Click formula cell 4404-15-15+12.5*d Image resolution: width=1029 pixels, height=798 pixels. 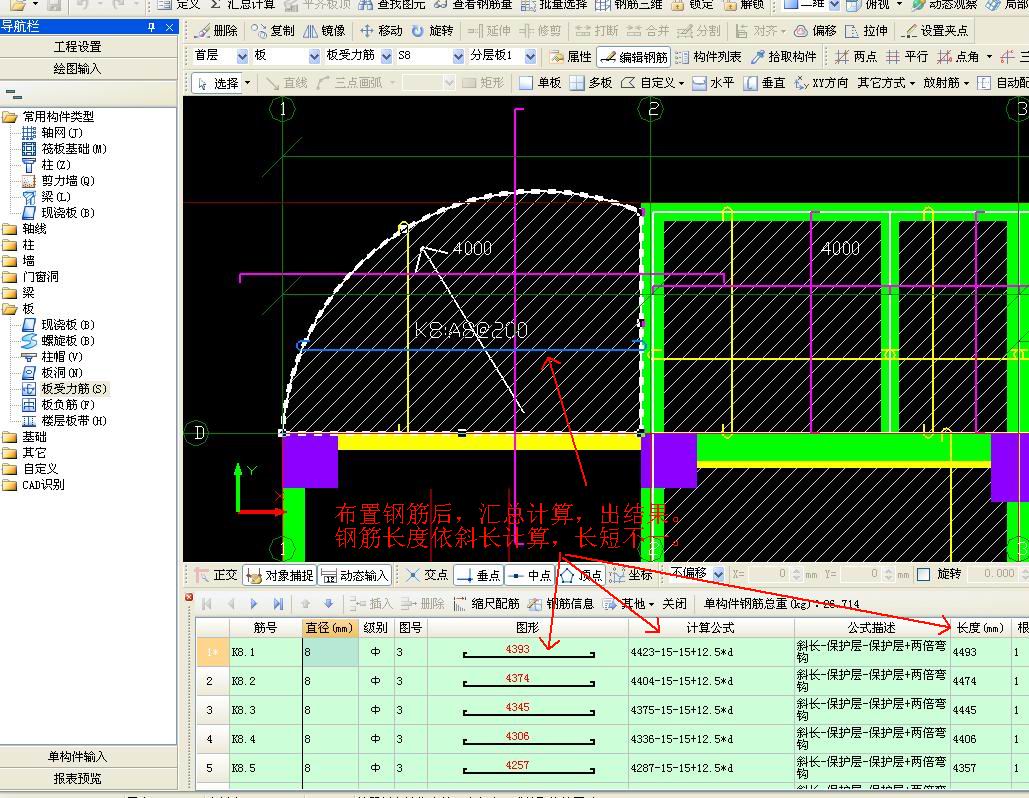(x=711, y=681)
